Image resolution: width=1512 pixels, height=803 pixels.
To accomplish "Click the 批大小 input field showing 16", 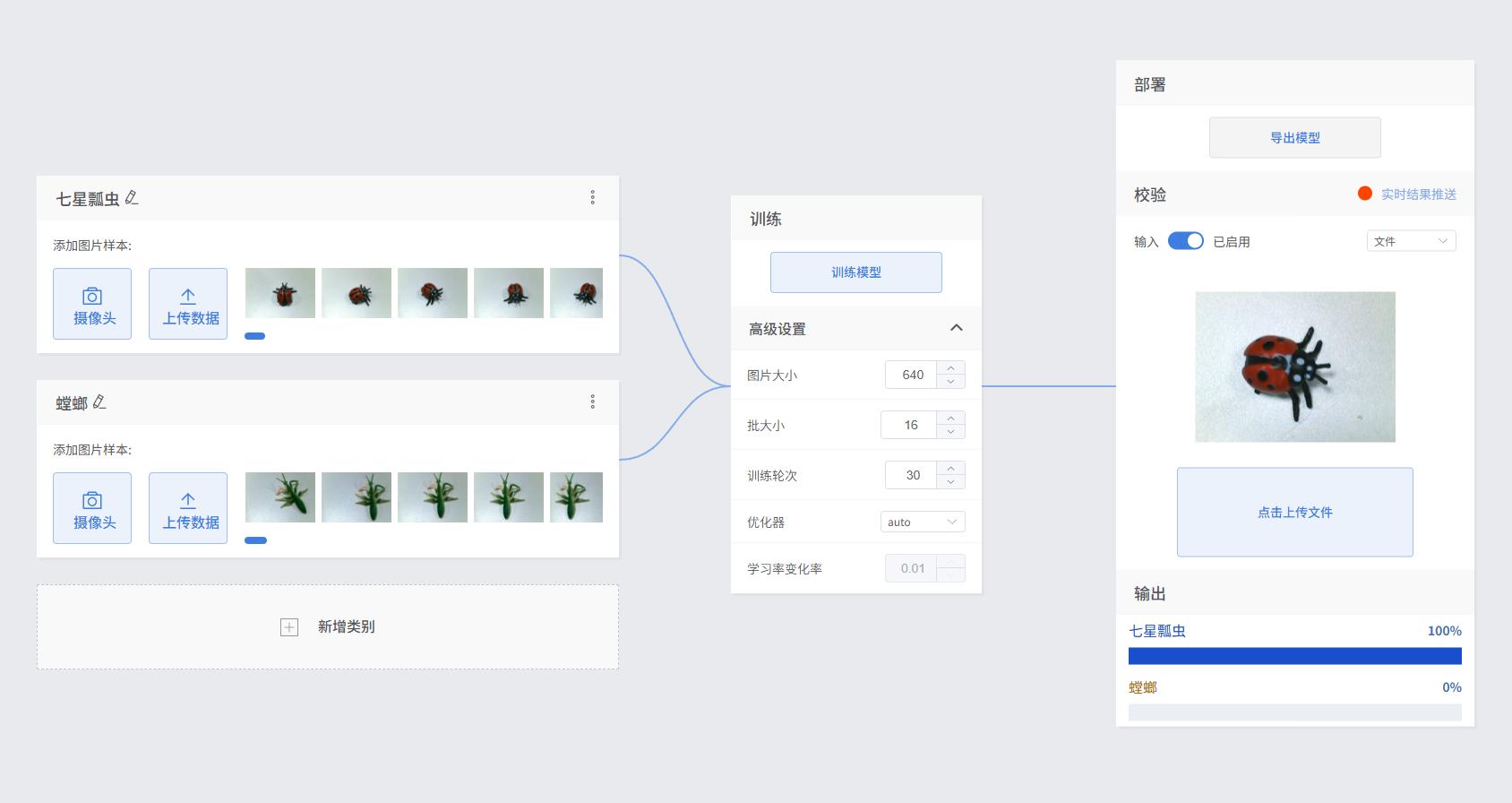I will 910,425.
